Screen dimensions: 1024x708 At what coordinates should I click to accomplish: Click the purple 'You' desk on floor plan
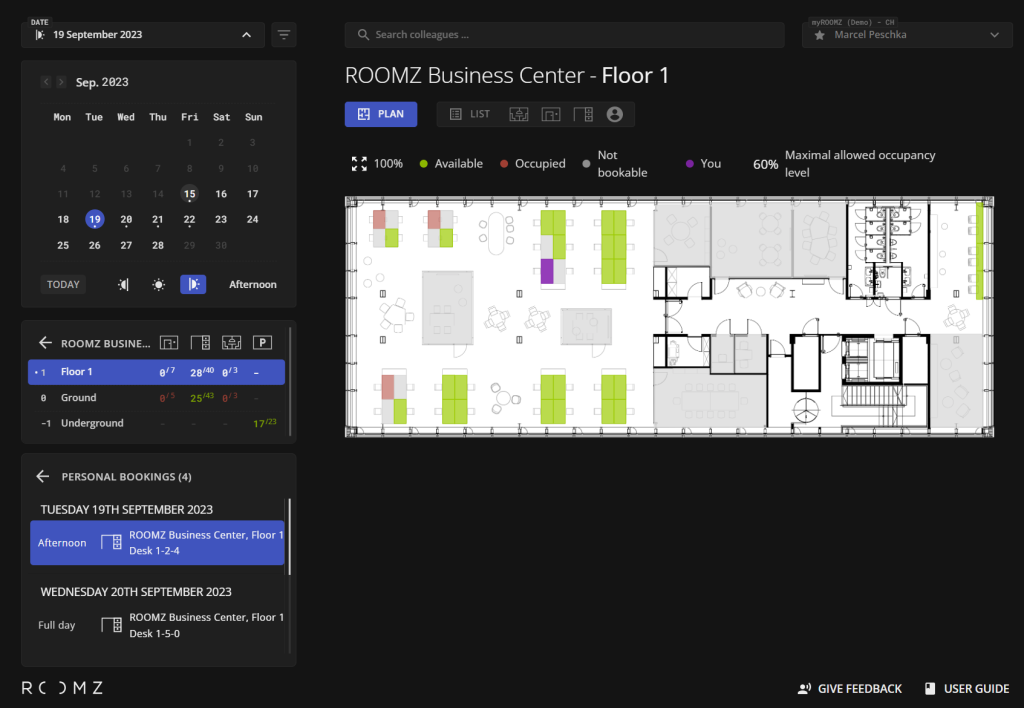(547, 271)
